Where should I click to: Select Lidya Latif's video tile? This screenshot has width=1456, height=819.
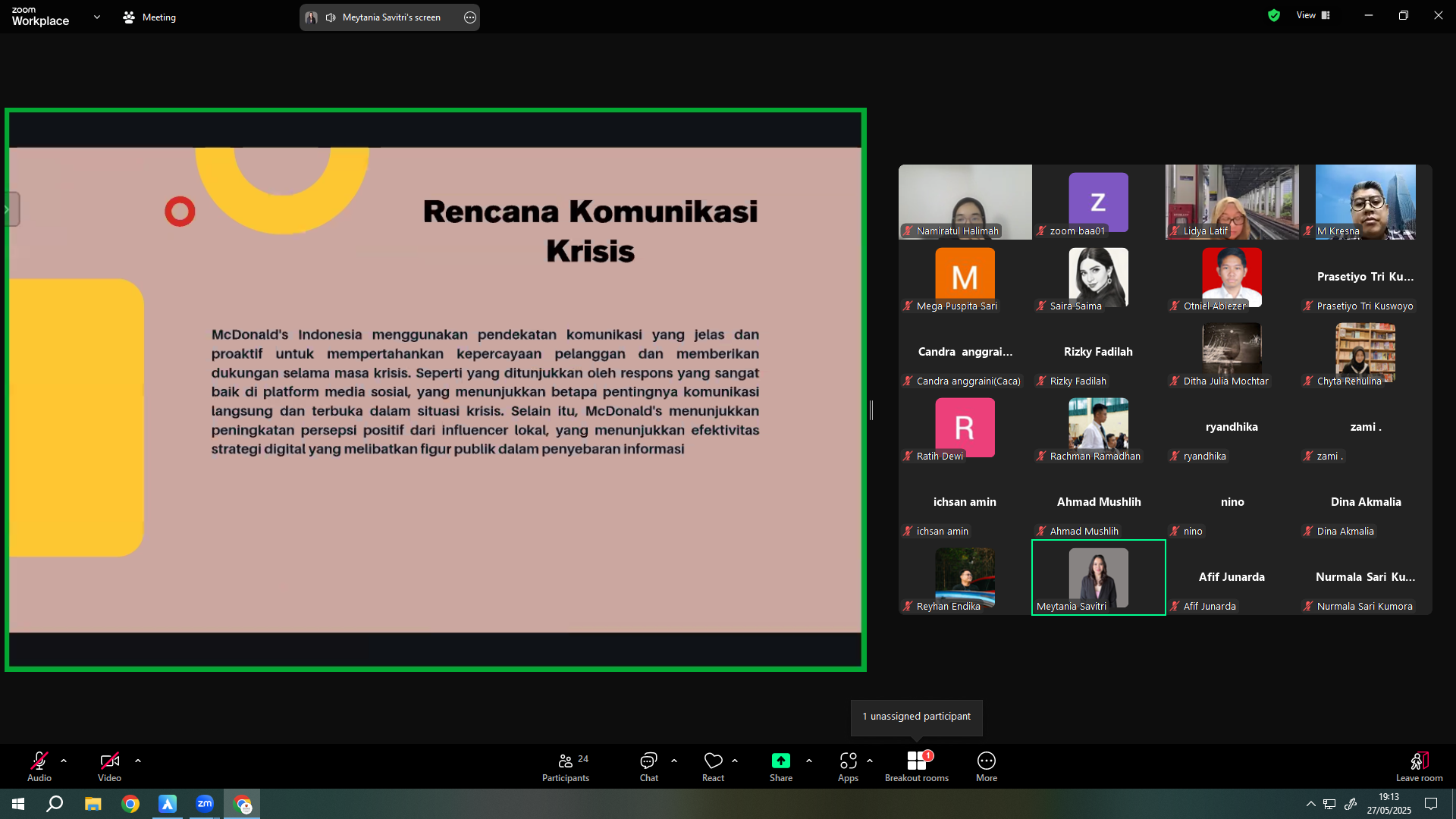coord(1232,202)
